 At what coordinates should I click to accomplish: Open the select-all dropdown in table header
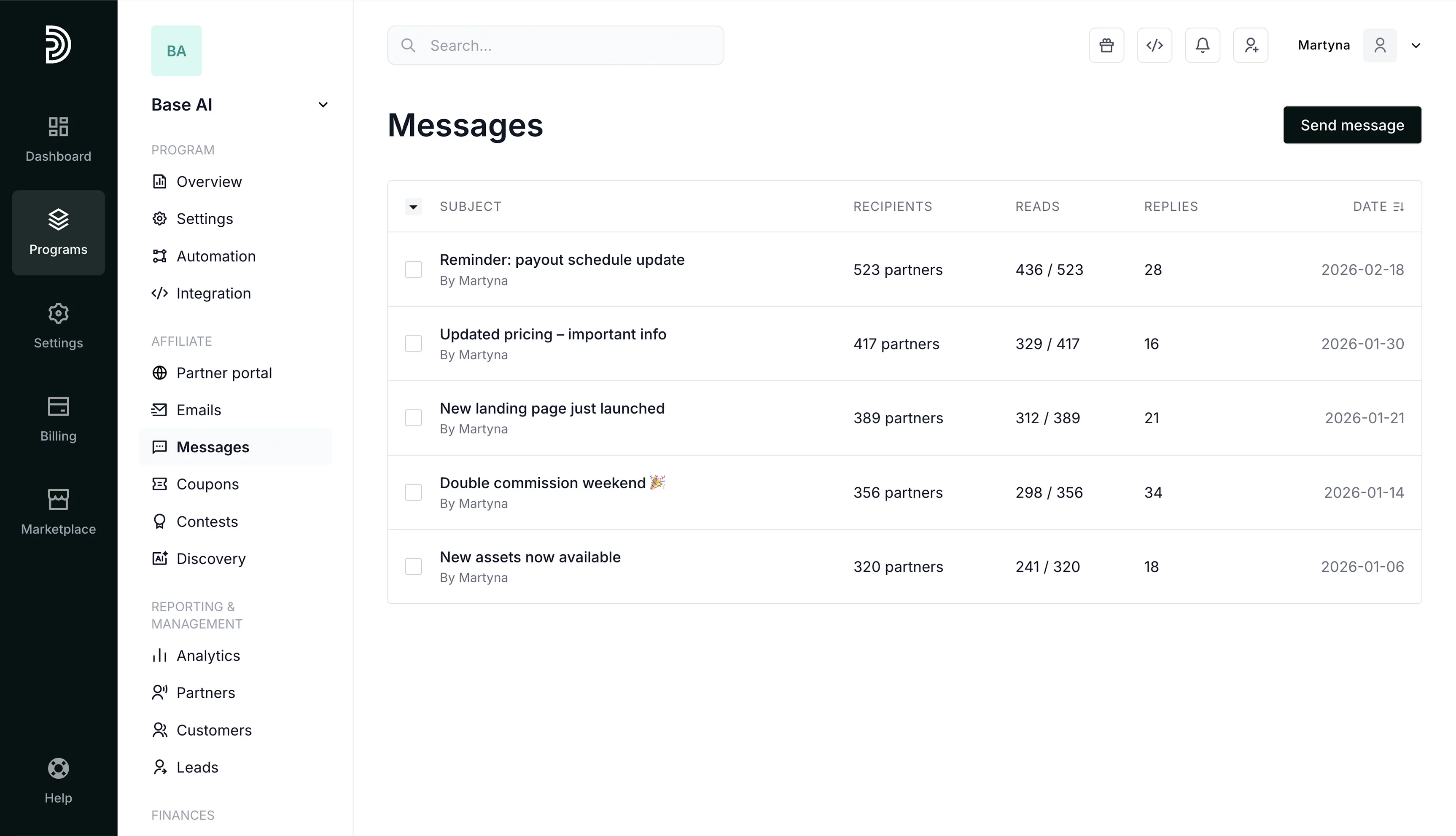click(x=413, y=207)
